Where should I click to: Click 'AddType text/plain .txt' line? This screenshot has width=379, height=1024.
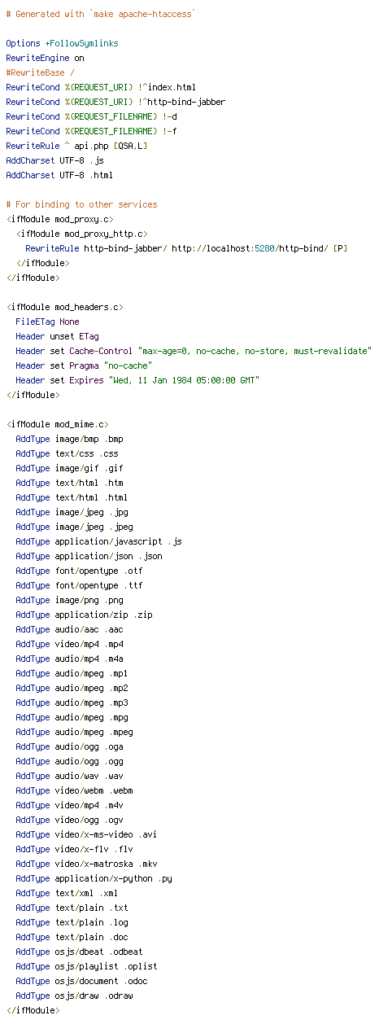[71, 907]
